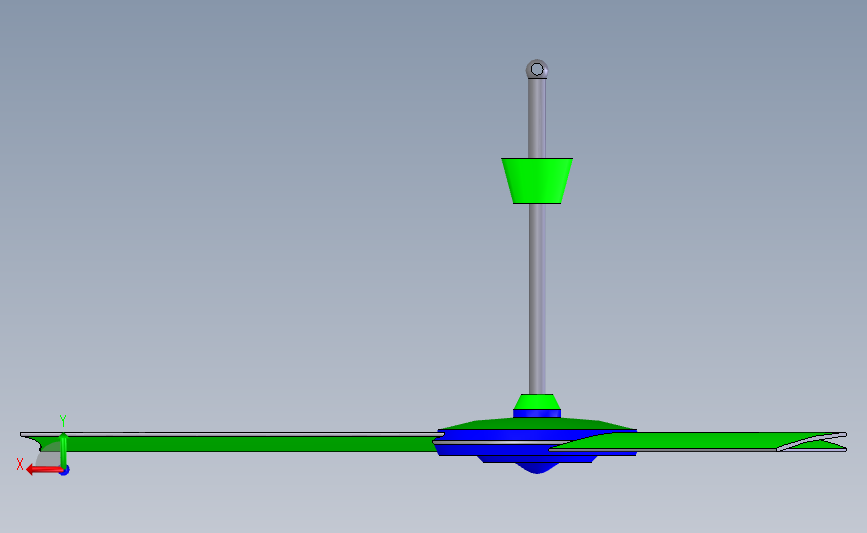Click the small green cone collar above the motor
This screenshot has width=867, height=533.
tap(537, 402)
